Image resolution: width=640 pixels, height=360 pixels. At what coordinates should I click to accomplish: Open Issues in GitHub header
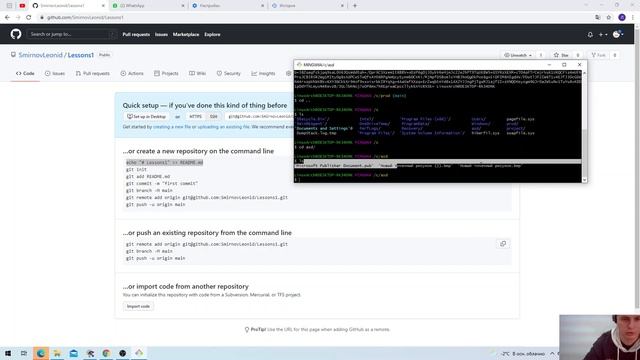click(161, 35)
